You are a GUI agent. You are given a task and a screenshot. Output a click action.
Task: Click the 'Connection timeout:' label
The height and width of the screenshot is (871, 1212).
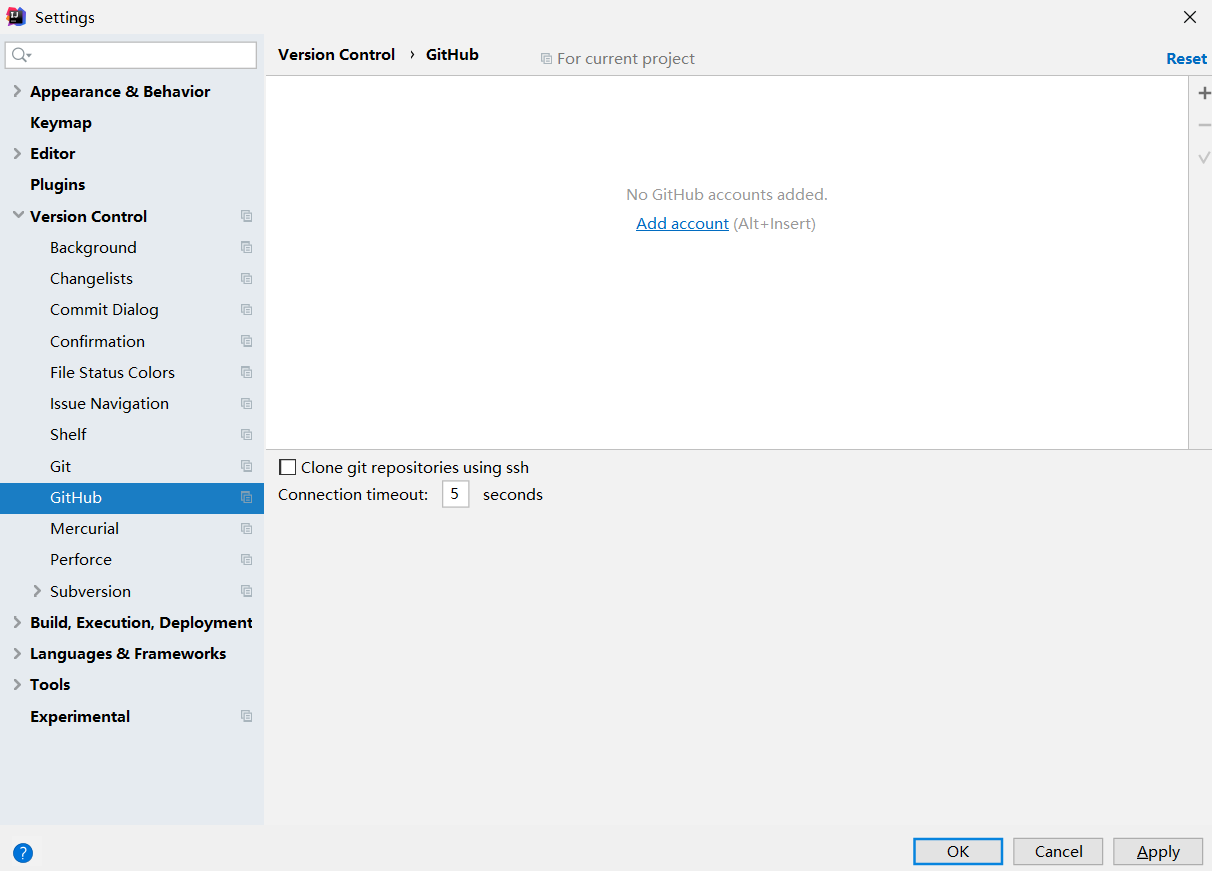[353, 494]
